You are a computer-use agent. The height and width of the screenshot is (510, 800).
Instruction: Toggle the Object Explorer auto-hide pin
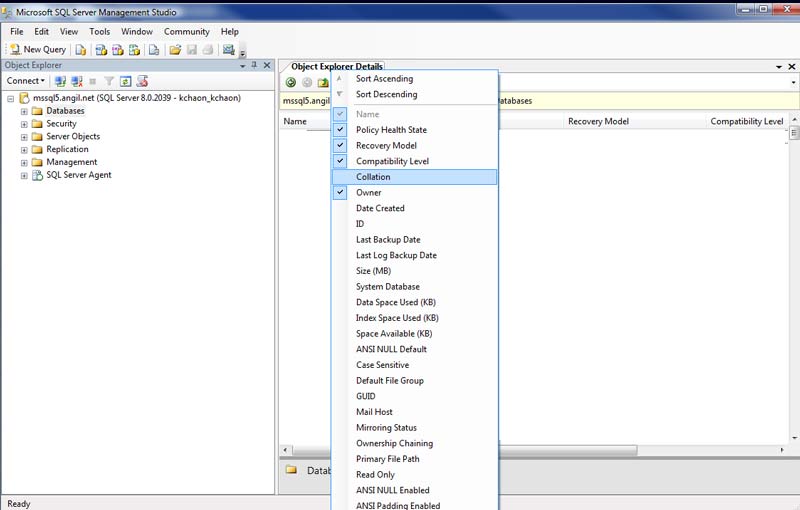click(x=254, y=65)
